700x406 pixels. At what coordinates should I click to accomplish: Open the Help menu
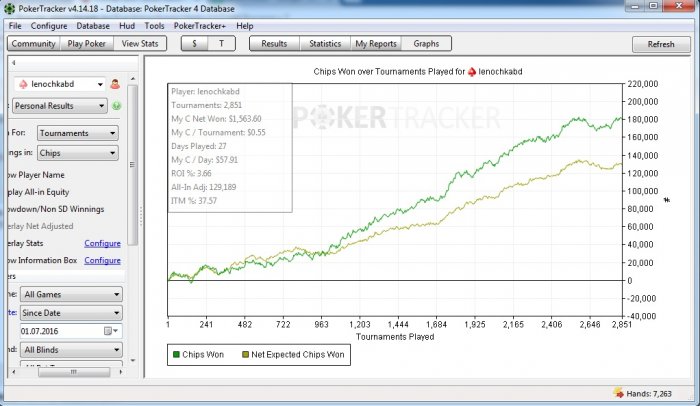click(x=245, y=26)
